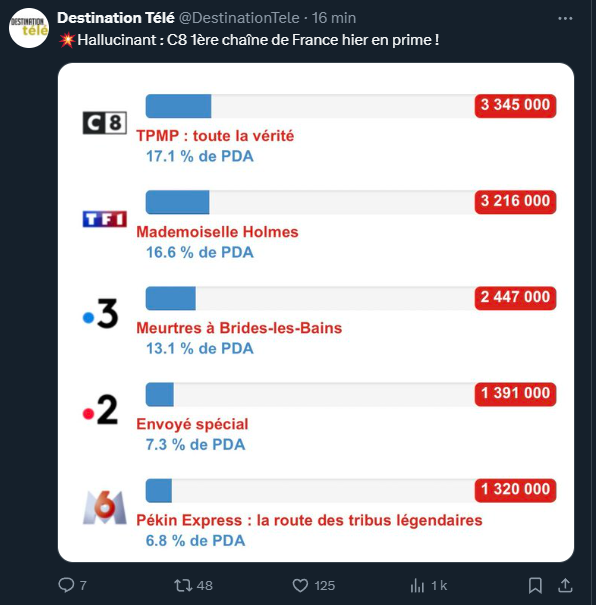
Task: Click the 16 min timestamp
Action: pyautogui.click(x=334, y=18)
